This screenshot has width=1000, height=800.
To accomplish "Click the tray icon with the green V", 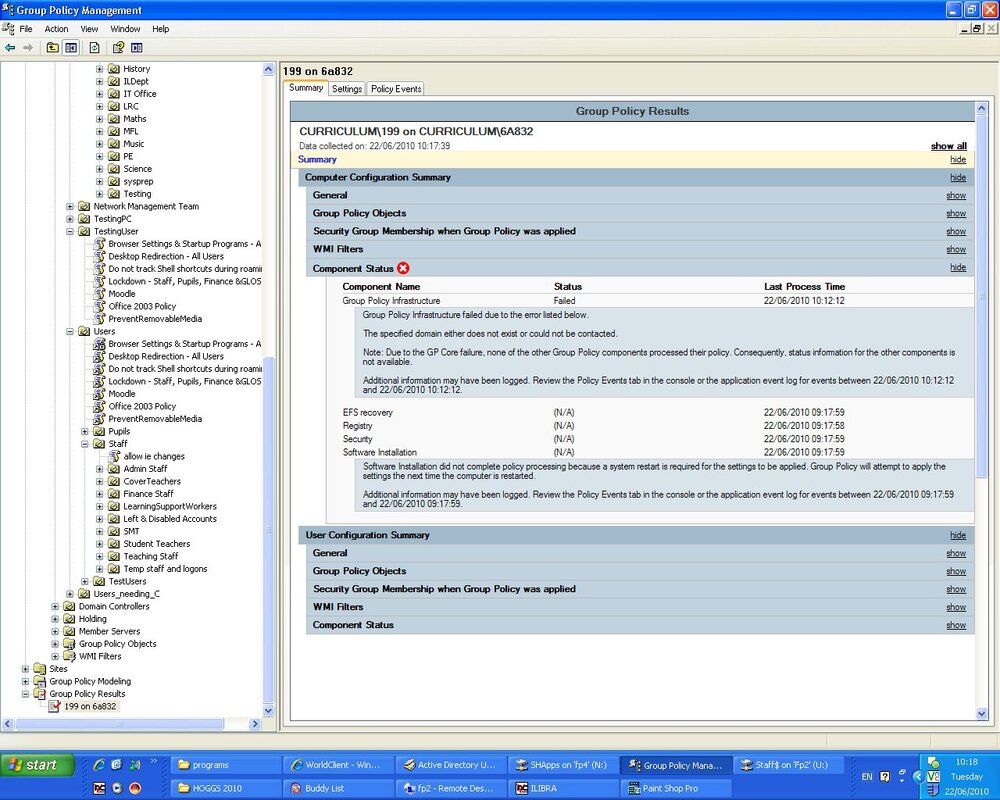I will [933, 776].
